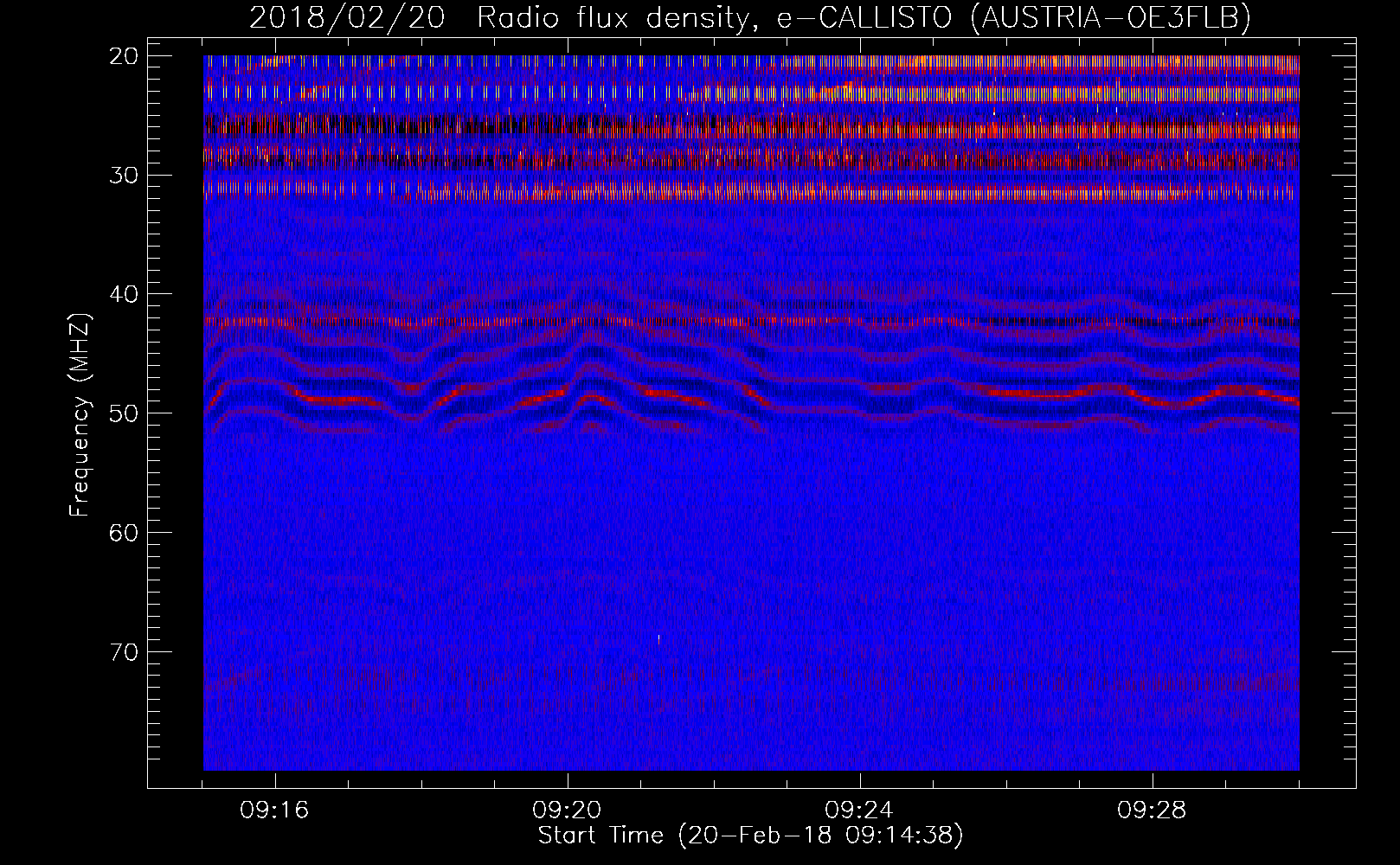The width and height of the screenshot is (1400, 865).
Task: Click the time tick label '09:20'
Action: (x=568, y=811)
